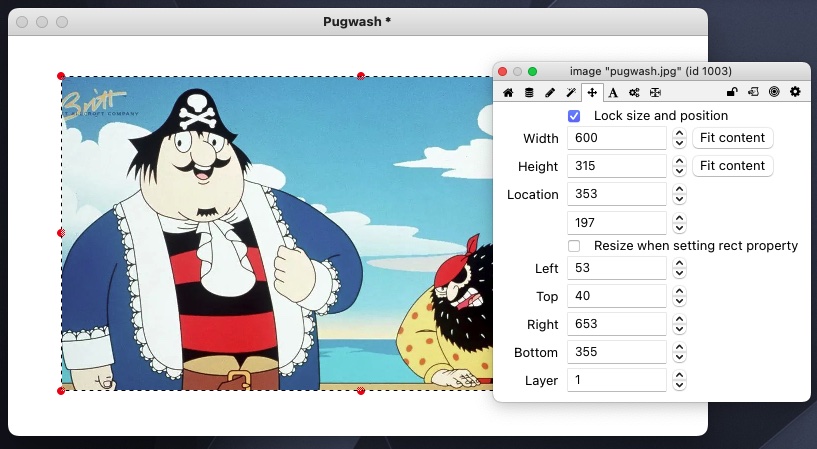Click the arrow-into-box icon beside padlock

click(753, 93)
